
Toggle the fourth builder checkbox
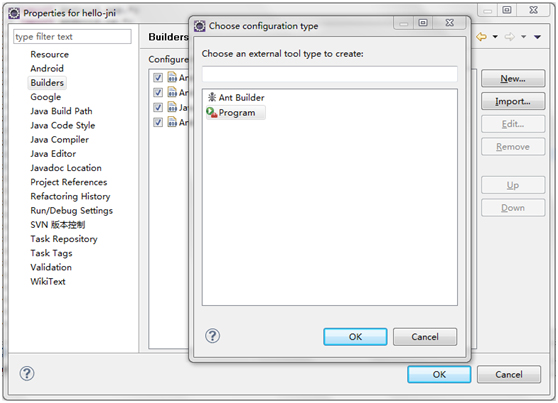pyautogui.click(x=158, y=122)
